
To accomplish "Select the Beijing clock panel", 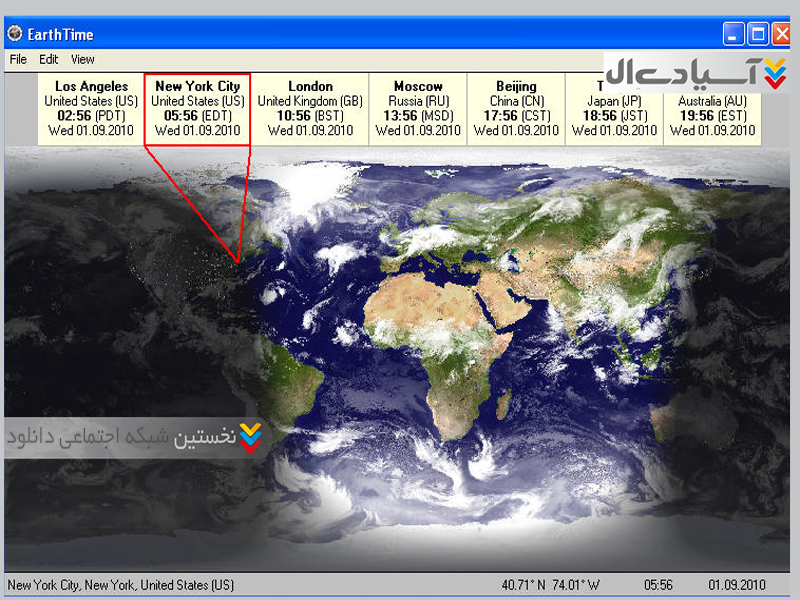I will [x=516, y=109].
